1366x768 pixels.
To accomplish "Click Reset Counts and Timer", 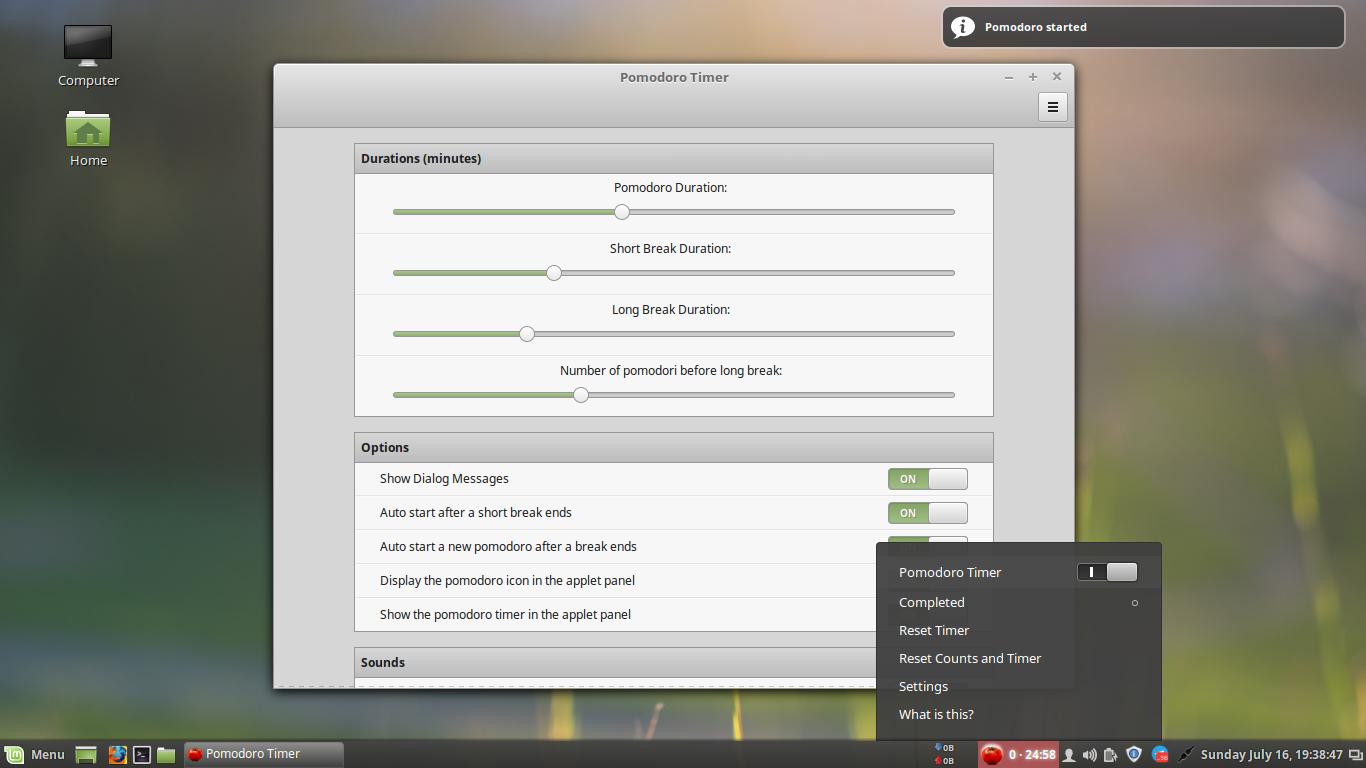I will pos(969,658).
